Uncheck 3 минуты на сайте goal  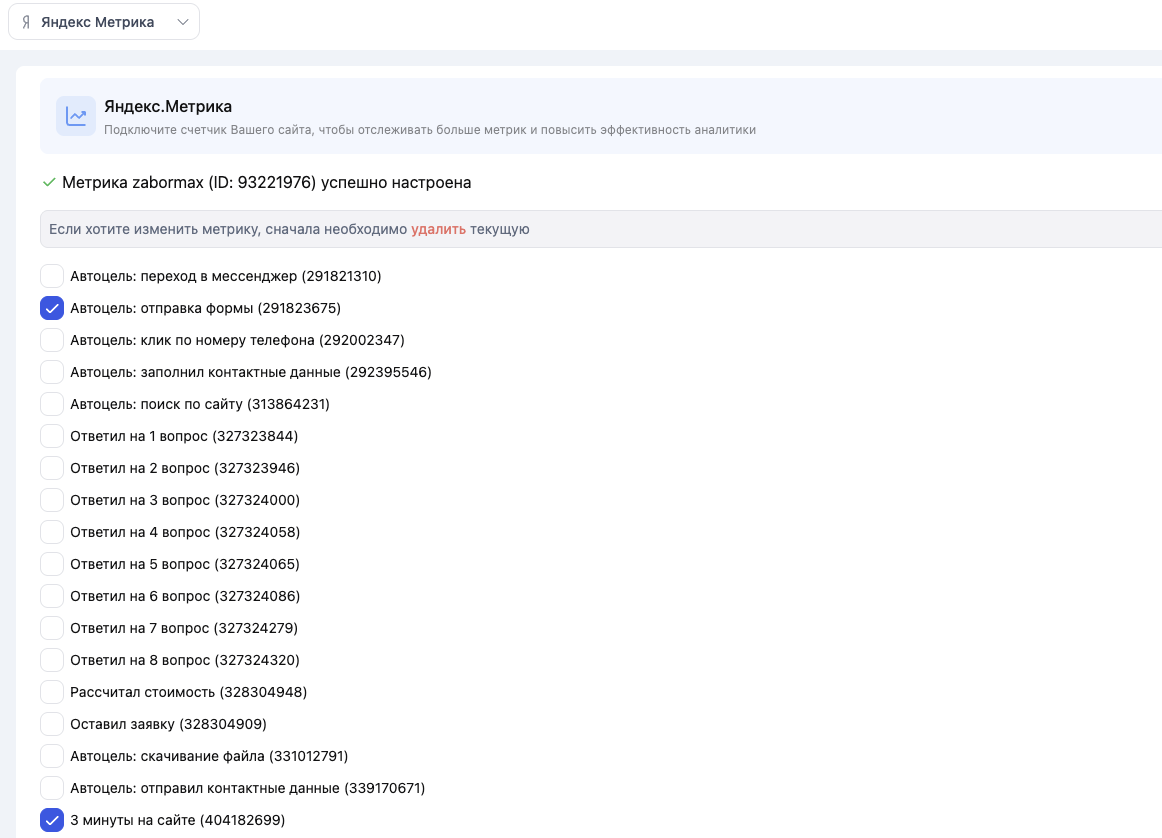pyautogui.click(x=52, y=820)
